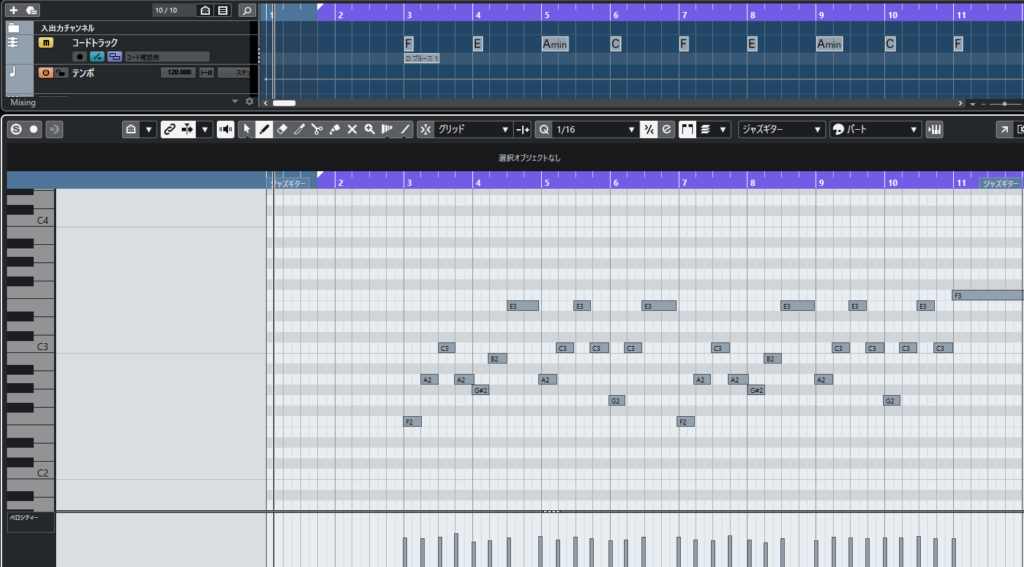This screenshot has width=1024, height=567.
Task: Select the Glue tool
Action: 334,129
